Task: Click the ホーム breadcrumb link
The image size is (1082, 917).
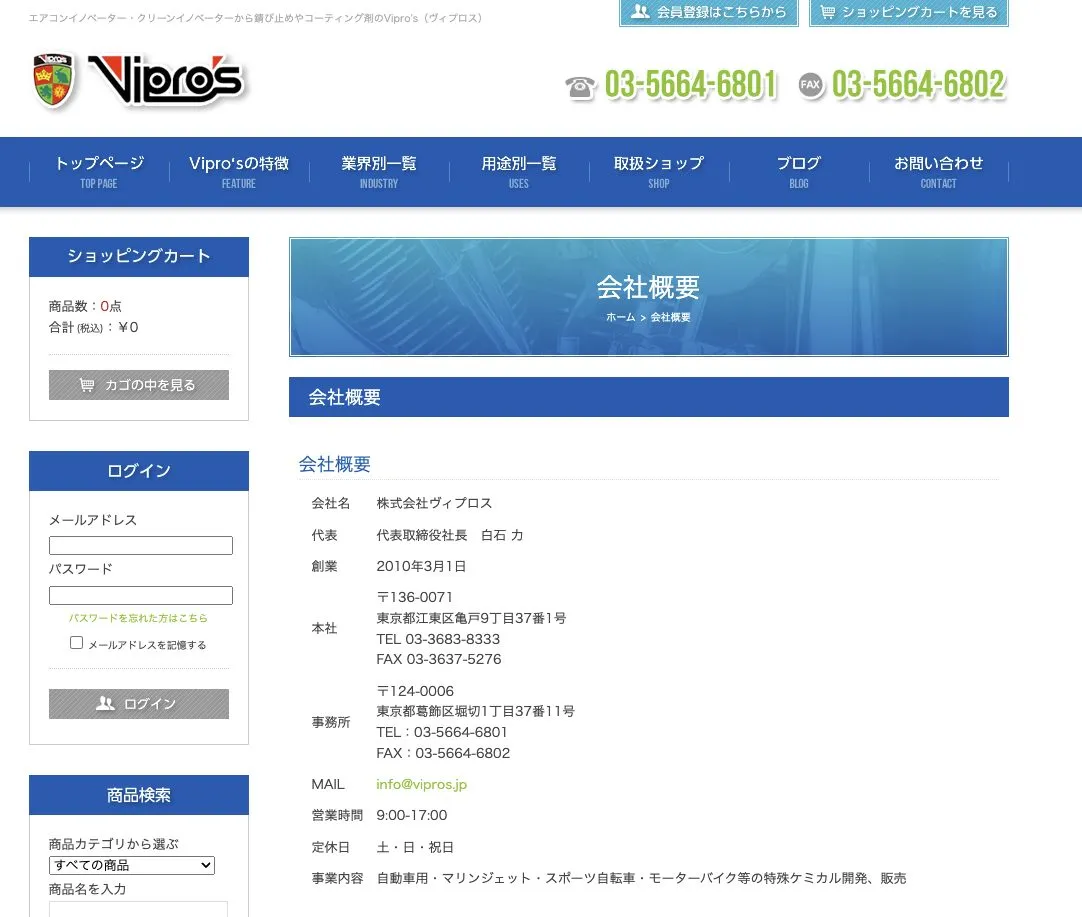Action: [x=620, y=317]
